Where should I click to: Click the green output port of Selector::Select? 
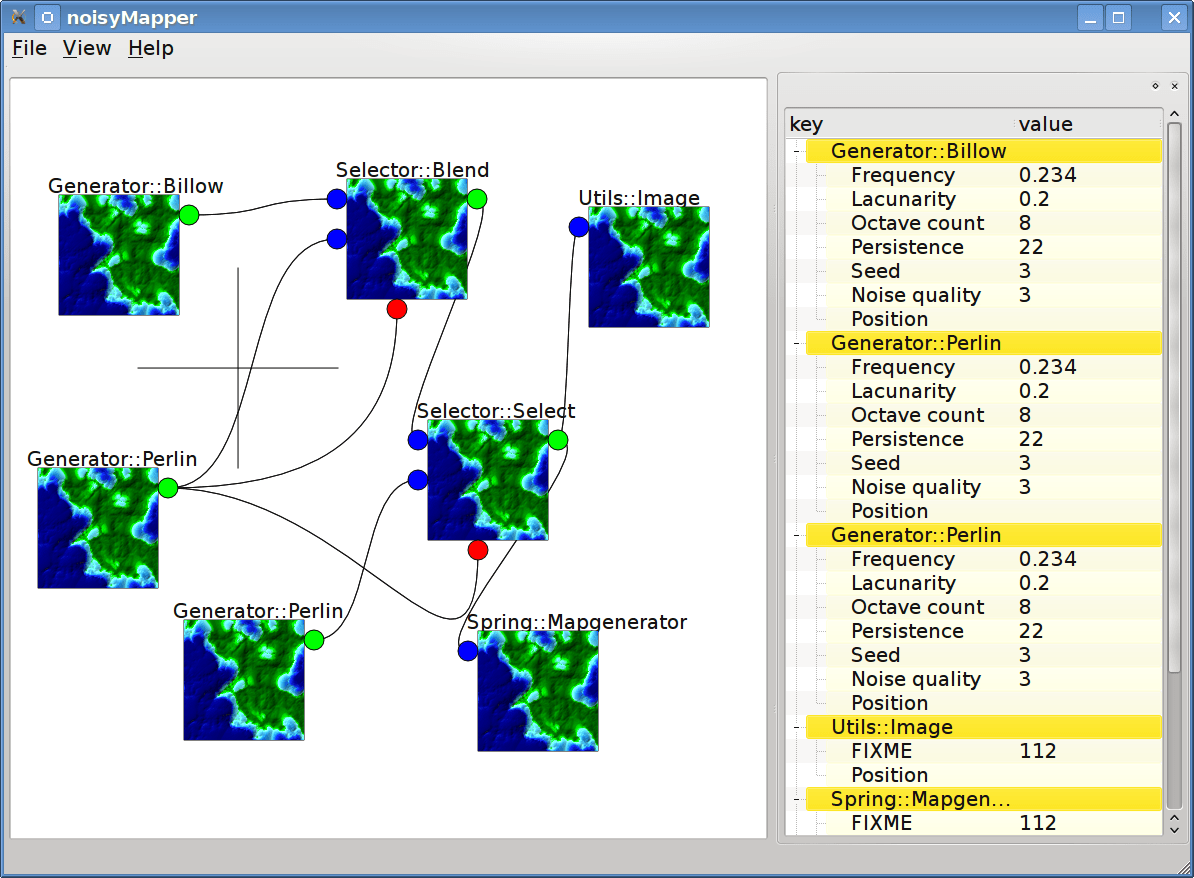click(x=556, y=439)
